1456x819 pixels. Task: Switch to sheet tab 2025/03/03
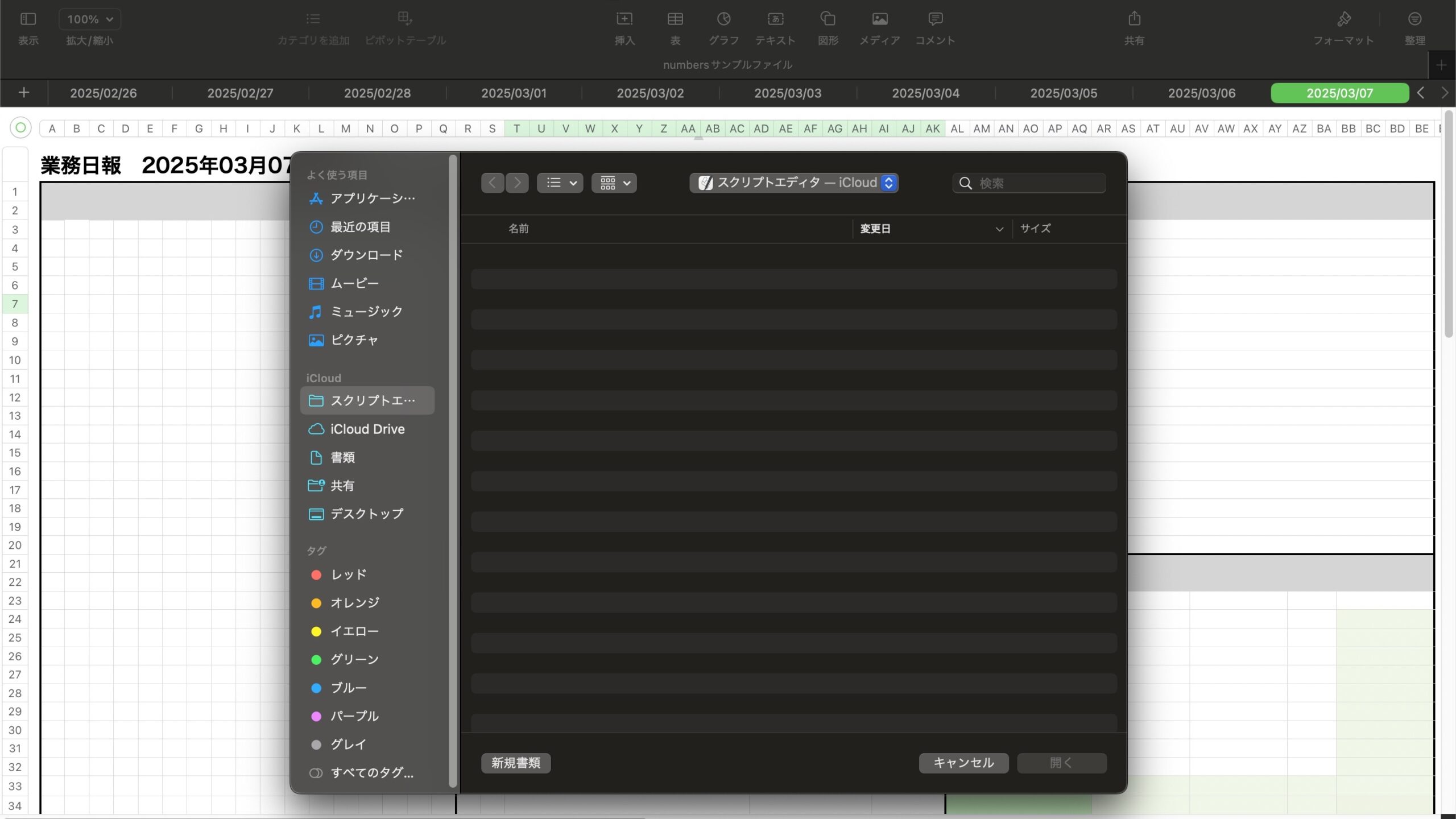point(788,93)
